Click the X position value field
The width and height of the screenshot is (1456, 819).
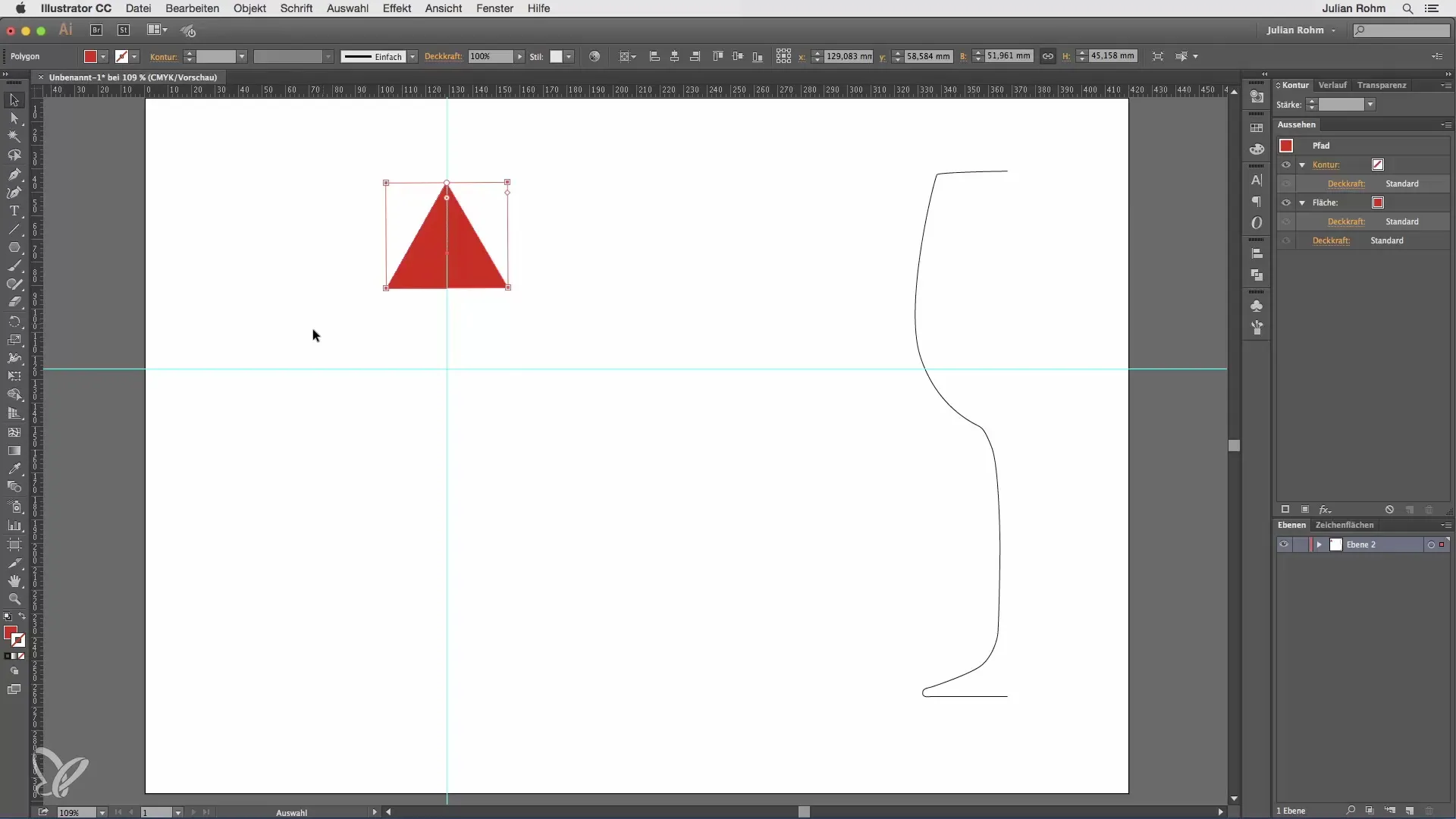point(848,56)
